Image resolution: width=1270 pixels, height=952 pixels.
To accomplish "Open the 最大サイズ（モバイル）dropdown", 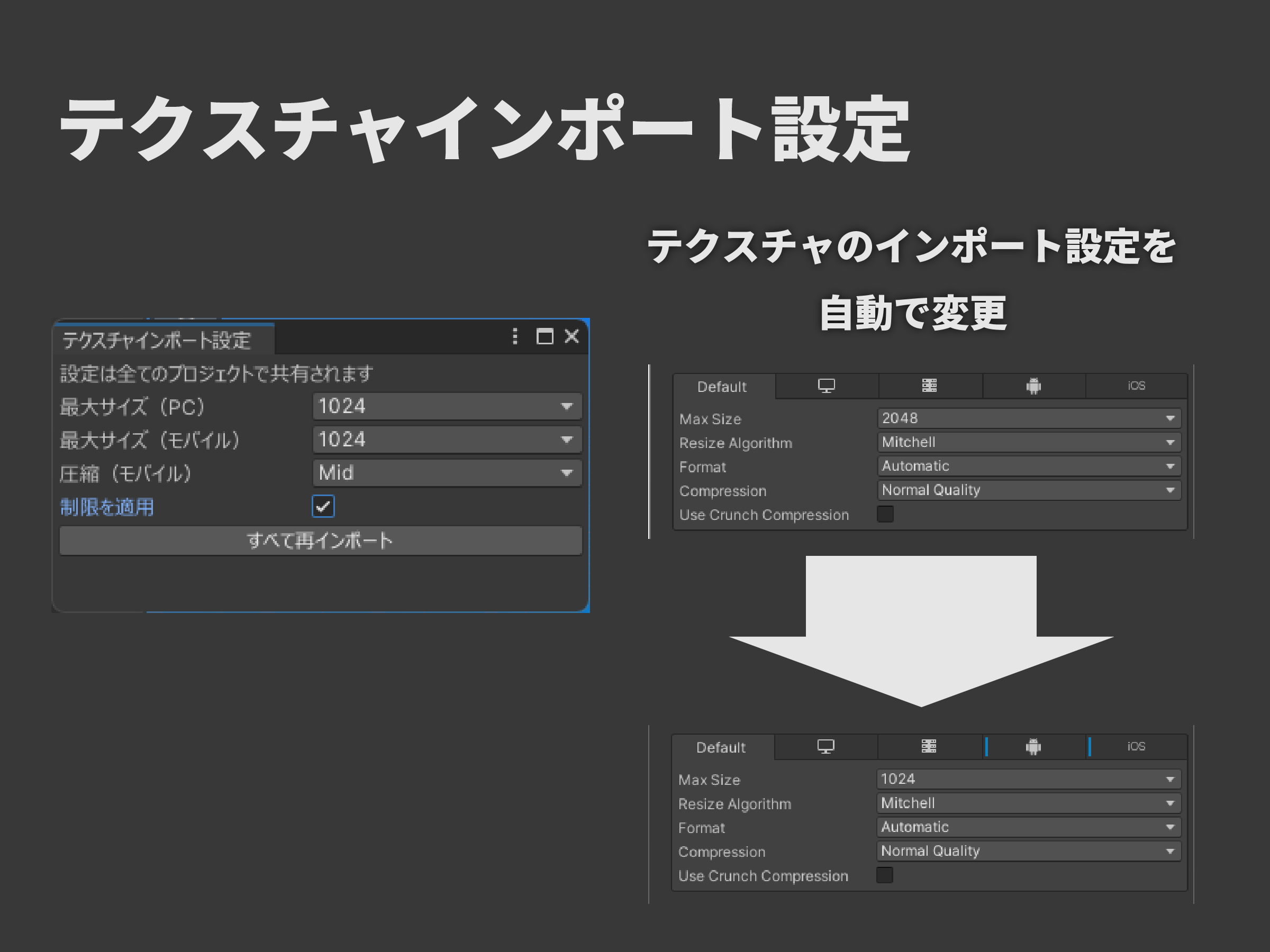I will (447, 440).
